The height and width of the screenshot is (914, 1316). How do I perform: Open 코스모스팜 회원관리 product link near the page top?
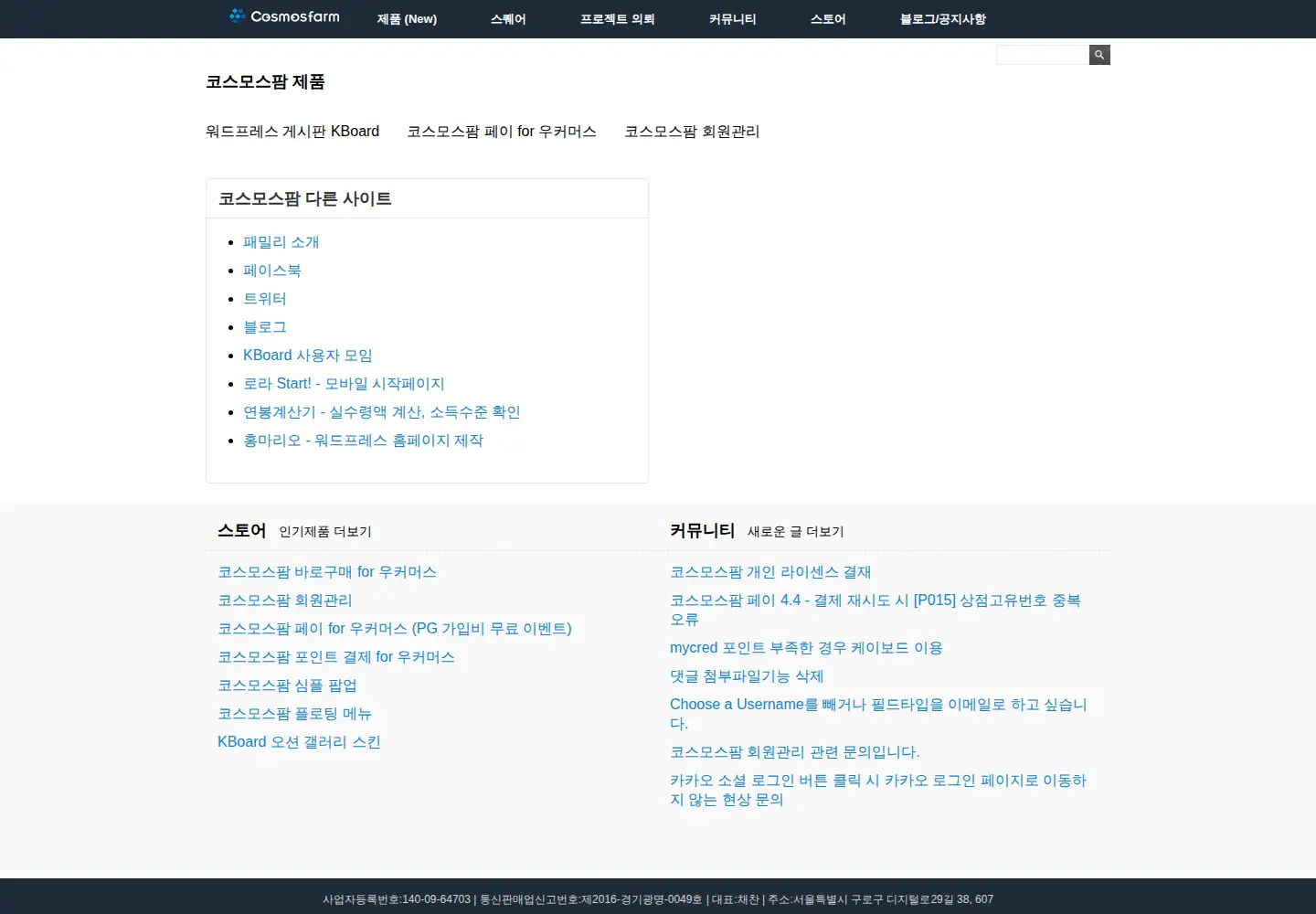point(692,132)
